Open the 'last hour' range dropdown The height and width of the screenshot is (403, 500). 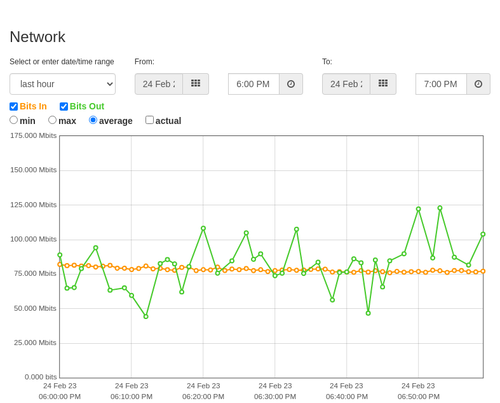tap(63, 84)
